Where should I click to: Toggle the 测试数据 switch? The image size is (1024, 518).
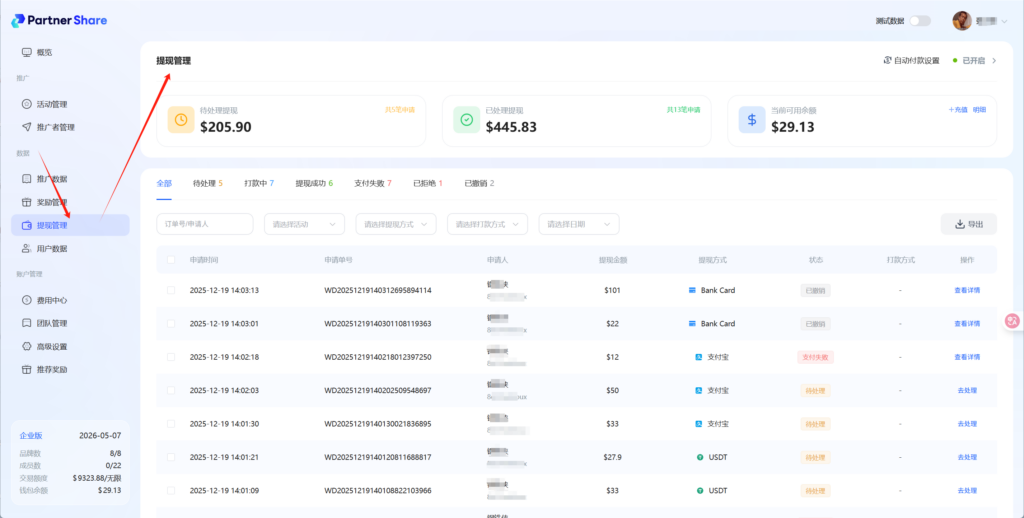pyautogui.click(x=919, y=21)
